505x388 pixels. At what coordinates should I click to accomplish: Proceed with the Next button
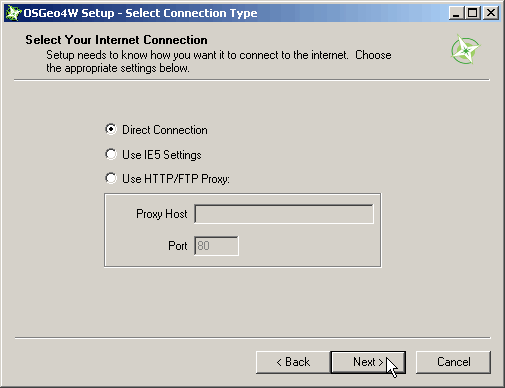pos(368,362)
